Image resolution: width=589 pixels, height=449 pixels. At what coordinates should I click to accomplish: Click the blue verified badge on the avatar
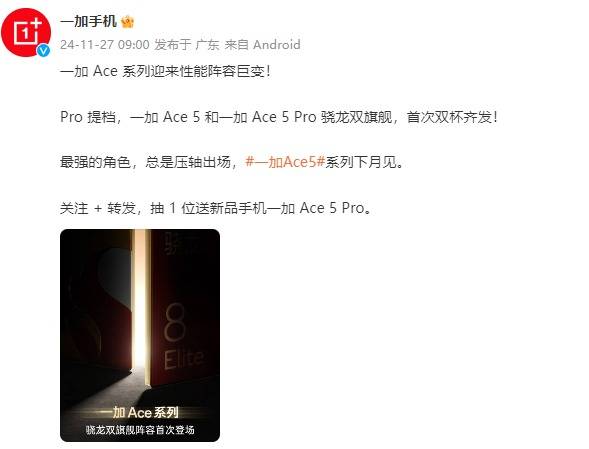(x=44, y=50)
